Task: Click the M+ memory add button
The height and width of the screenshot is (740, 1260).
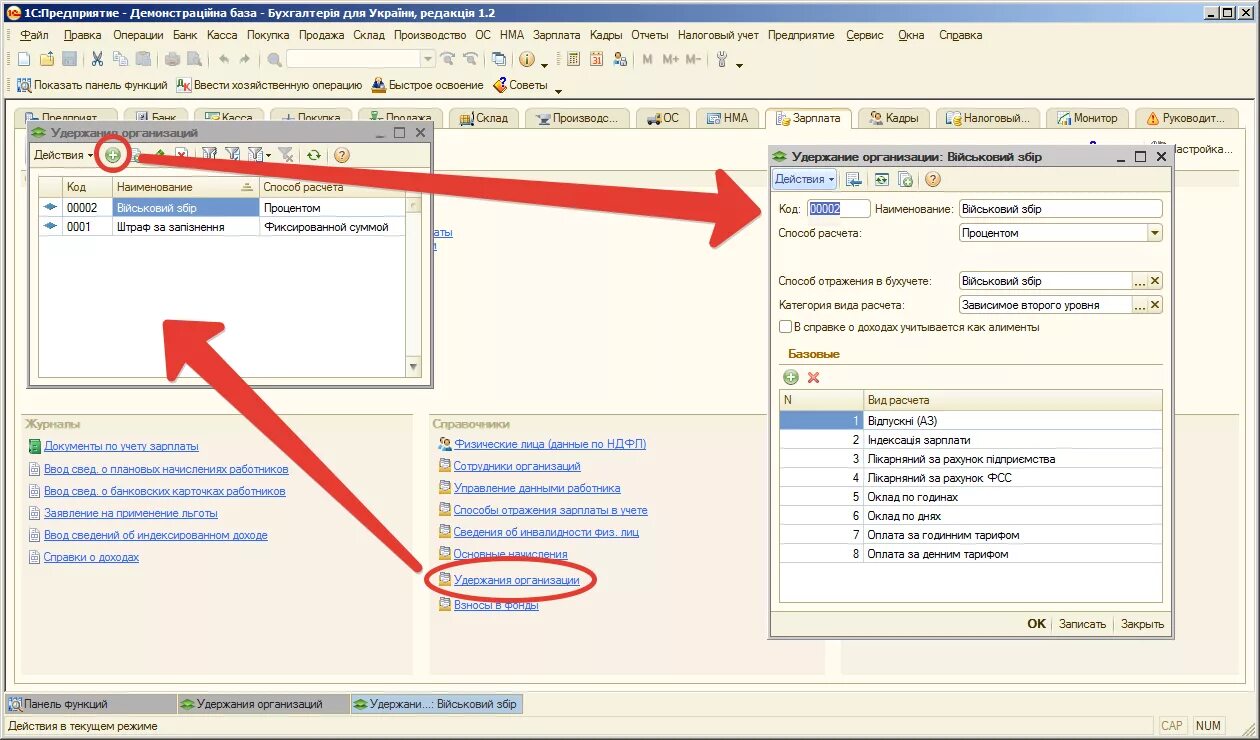Action: click(x=670, y=59)
